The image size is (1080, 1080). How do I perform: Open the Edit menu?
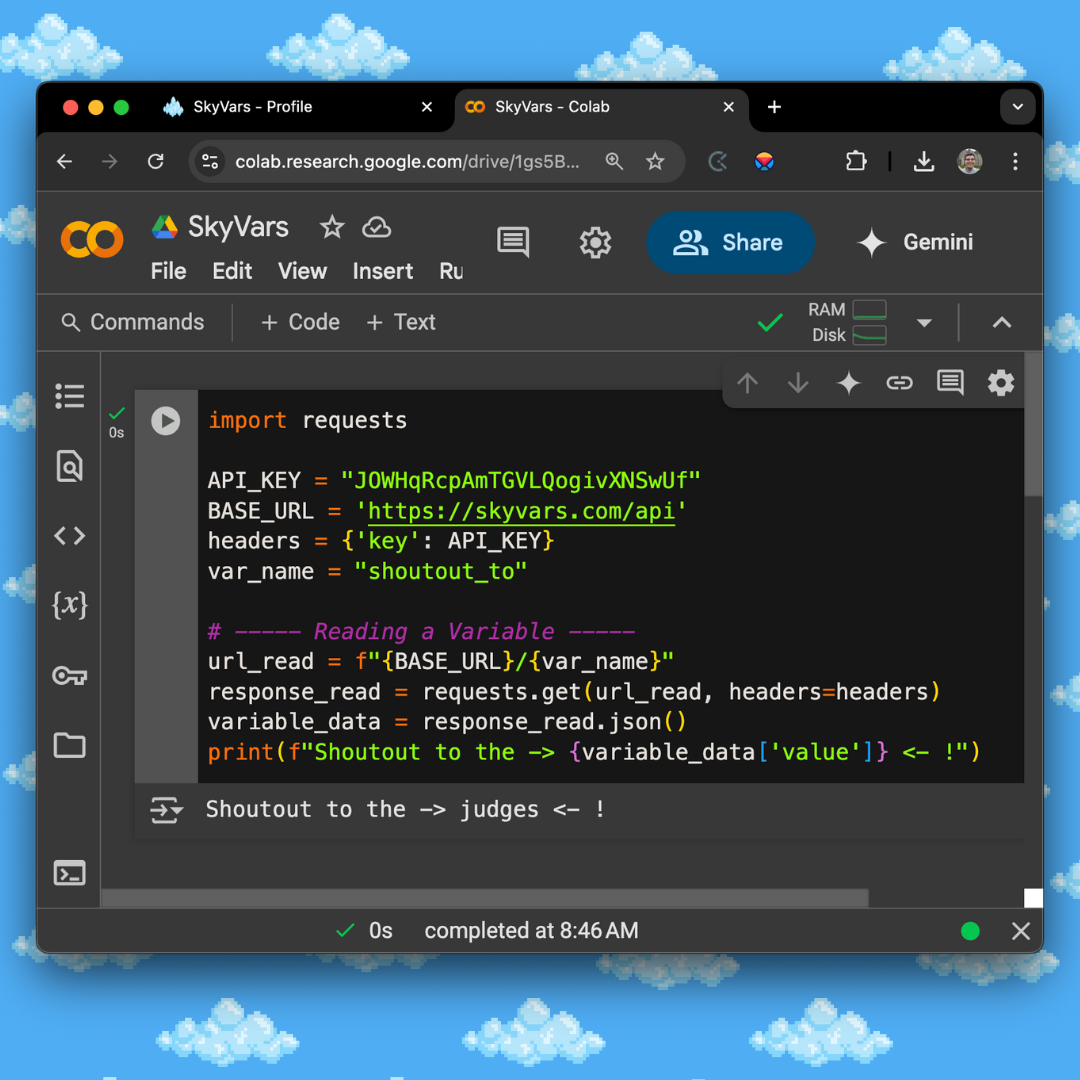pyautogui.click(x=232, y=271)
